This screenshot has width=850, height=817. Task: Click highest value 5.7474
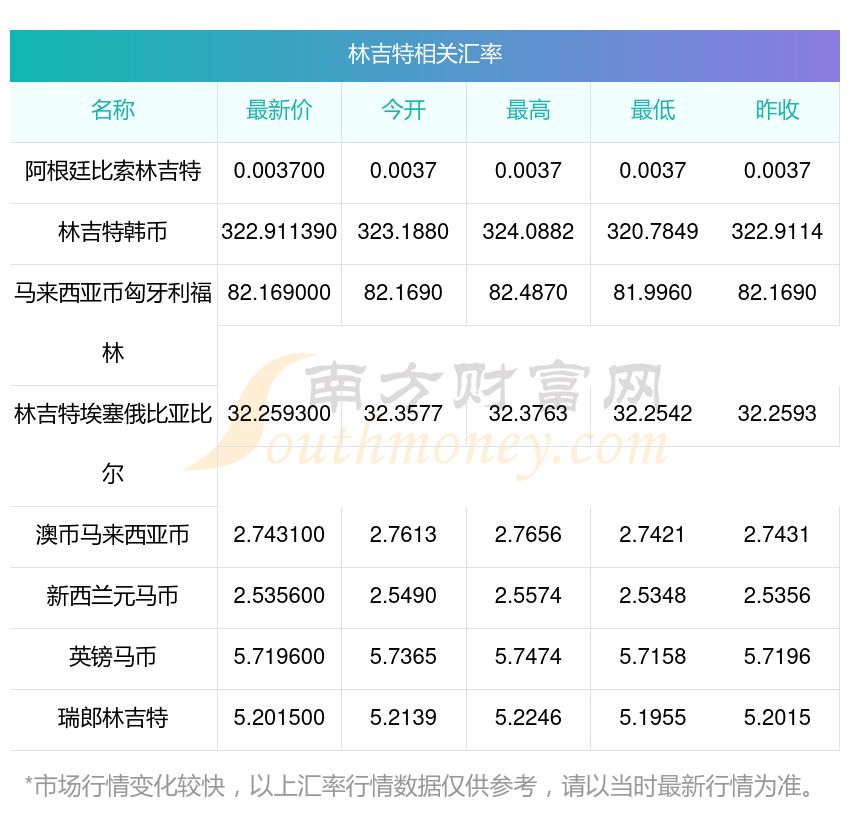click(x=528, y=657)
